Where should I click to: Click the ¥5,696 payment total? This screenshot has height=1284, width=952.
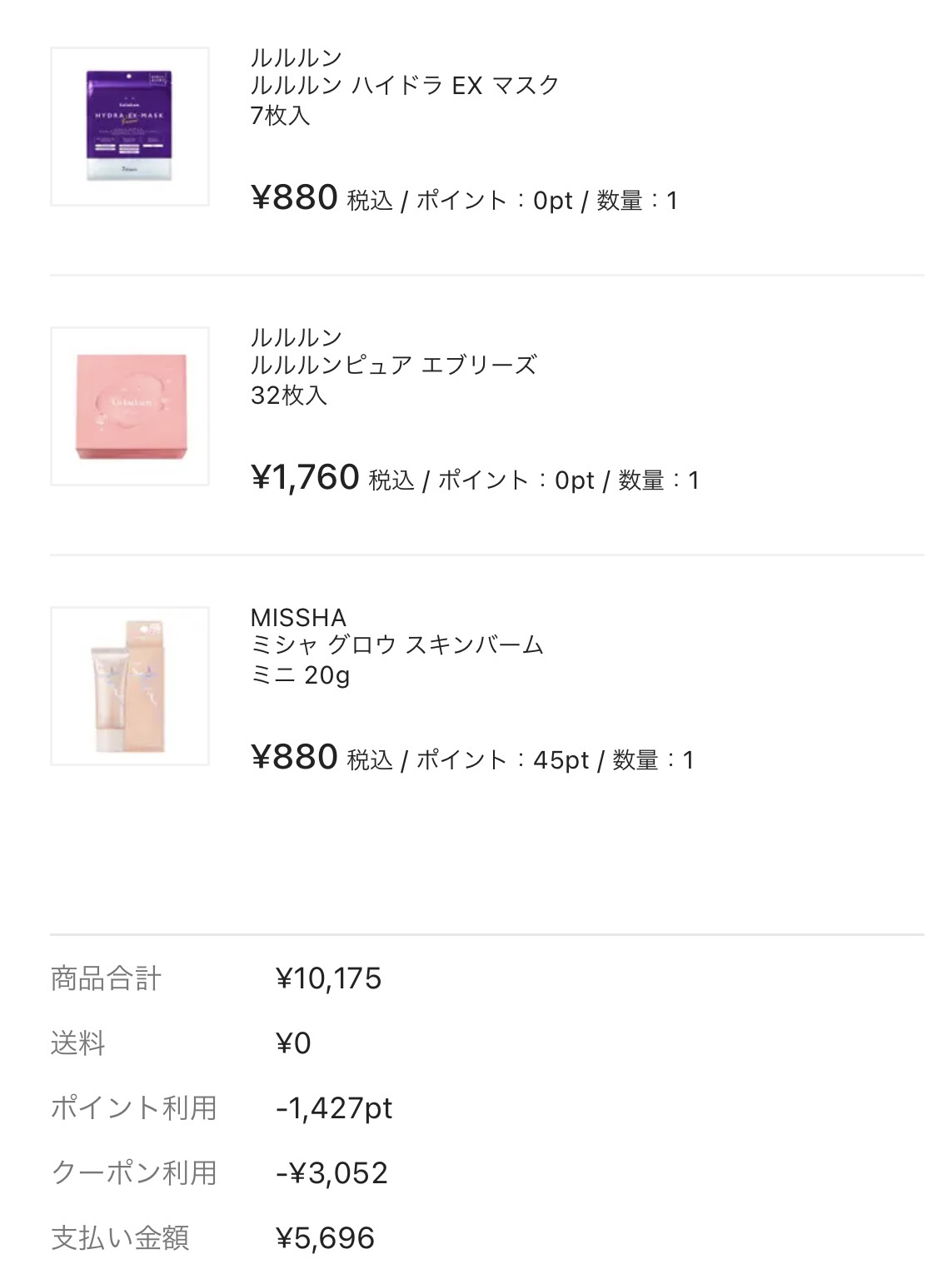(x=325, y=1238)
